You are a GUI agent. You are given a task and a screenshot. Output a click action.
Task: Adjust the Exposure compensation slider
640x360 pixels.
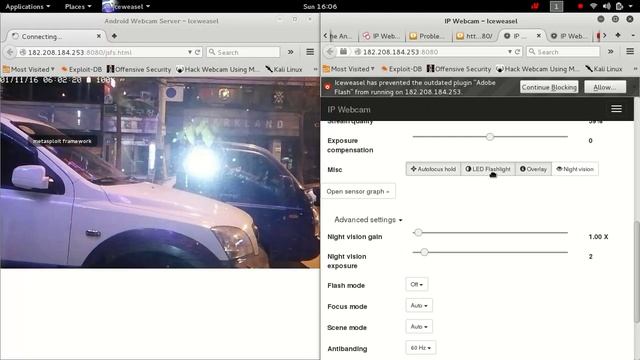point(490,137)
